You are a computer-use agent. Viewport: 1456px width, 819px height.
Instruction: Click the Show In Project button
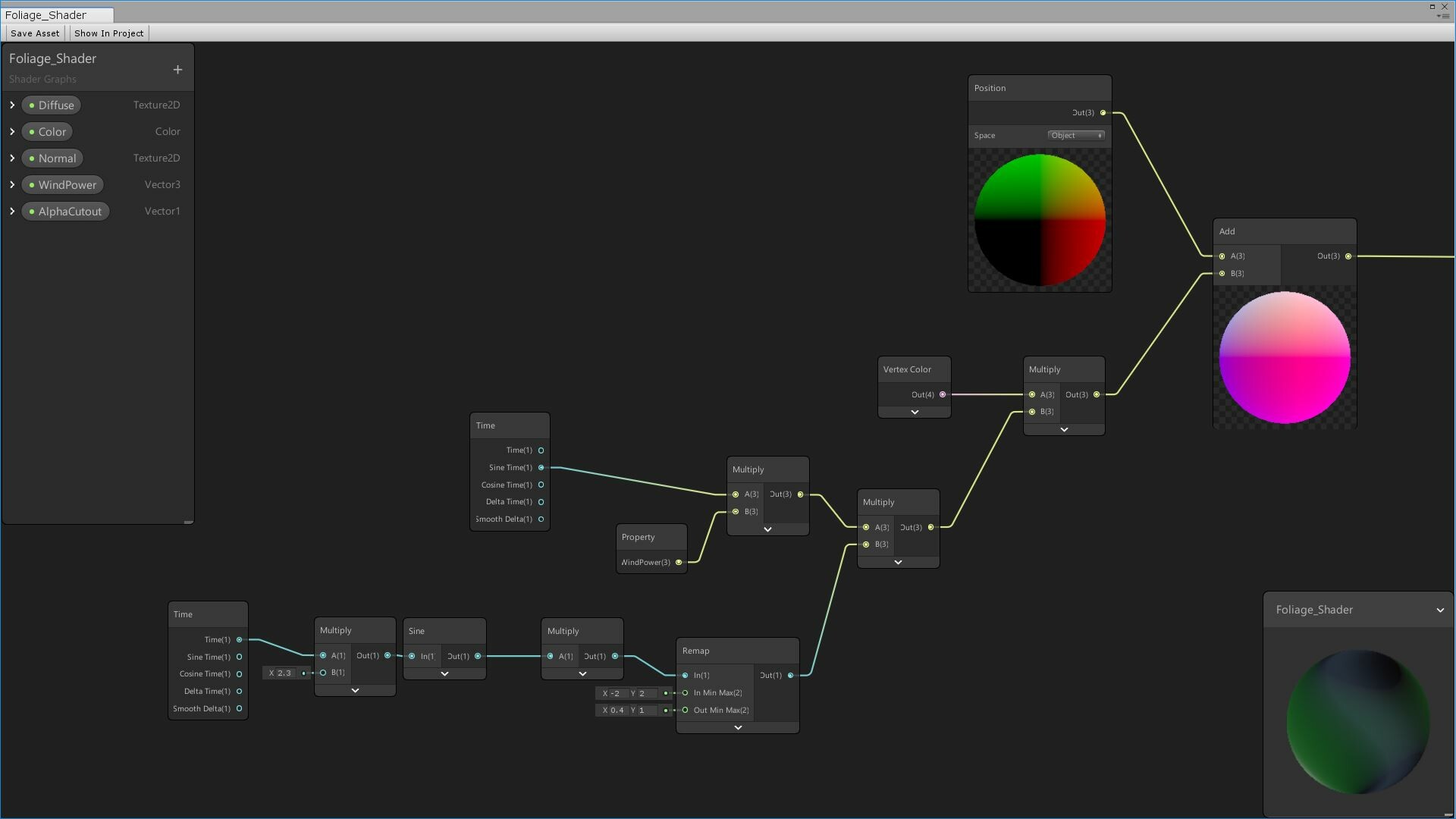[108, 33]
